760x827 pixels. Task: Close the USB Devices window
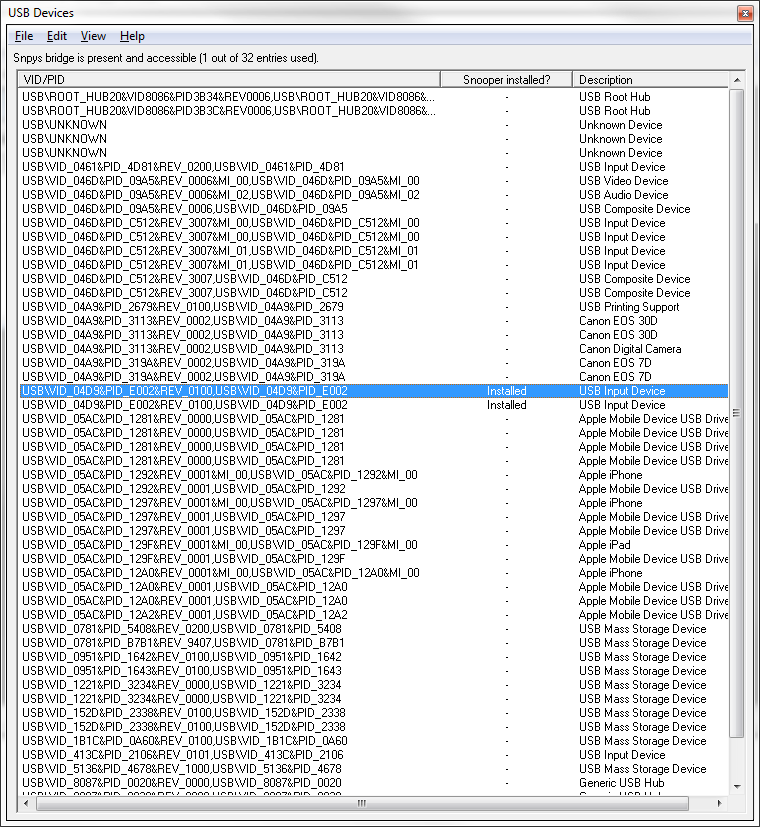(x=745, y=13)
